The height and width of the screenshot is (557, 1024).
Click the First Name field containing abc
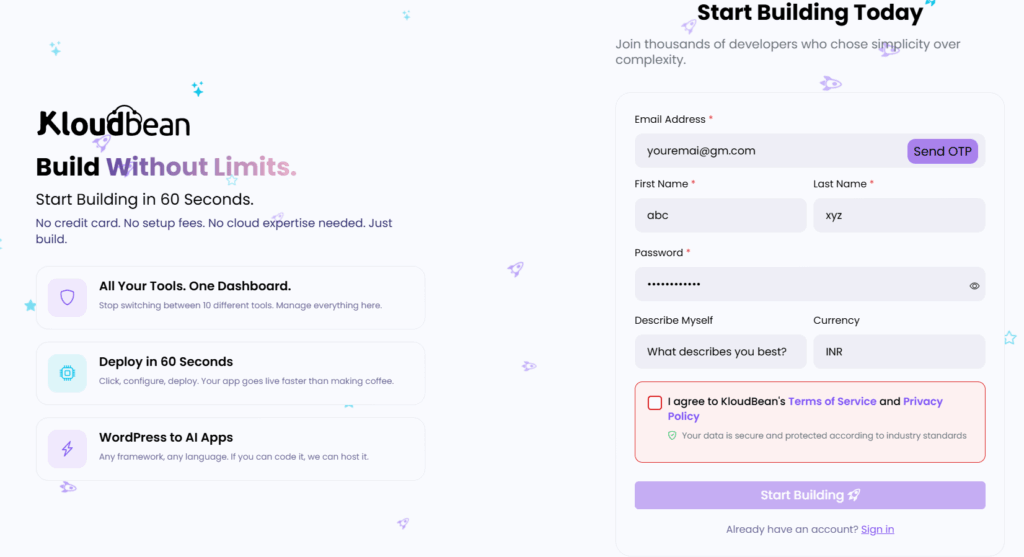coord(720,215)
